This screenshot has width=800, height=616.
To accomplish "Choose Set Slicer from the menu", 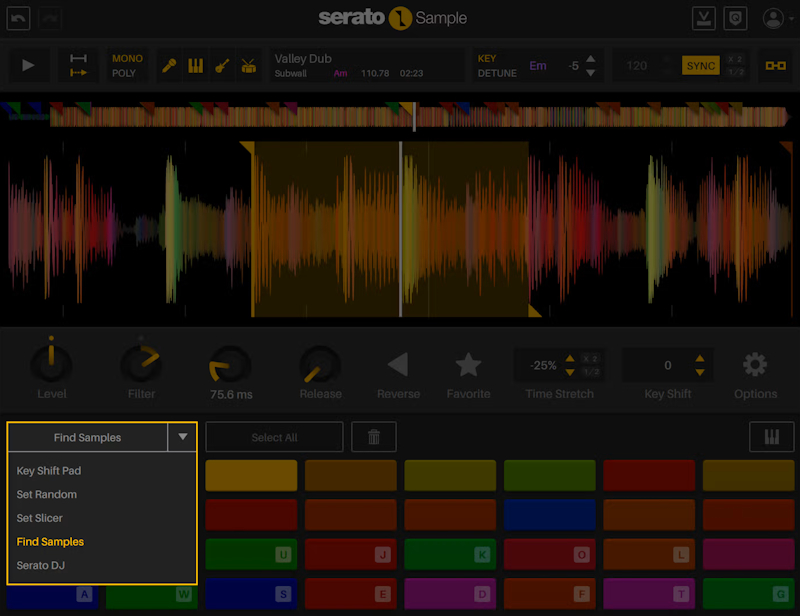I will point(40,518).
